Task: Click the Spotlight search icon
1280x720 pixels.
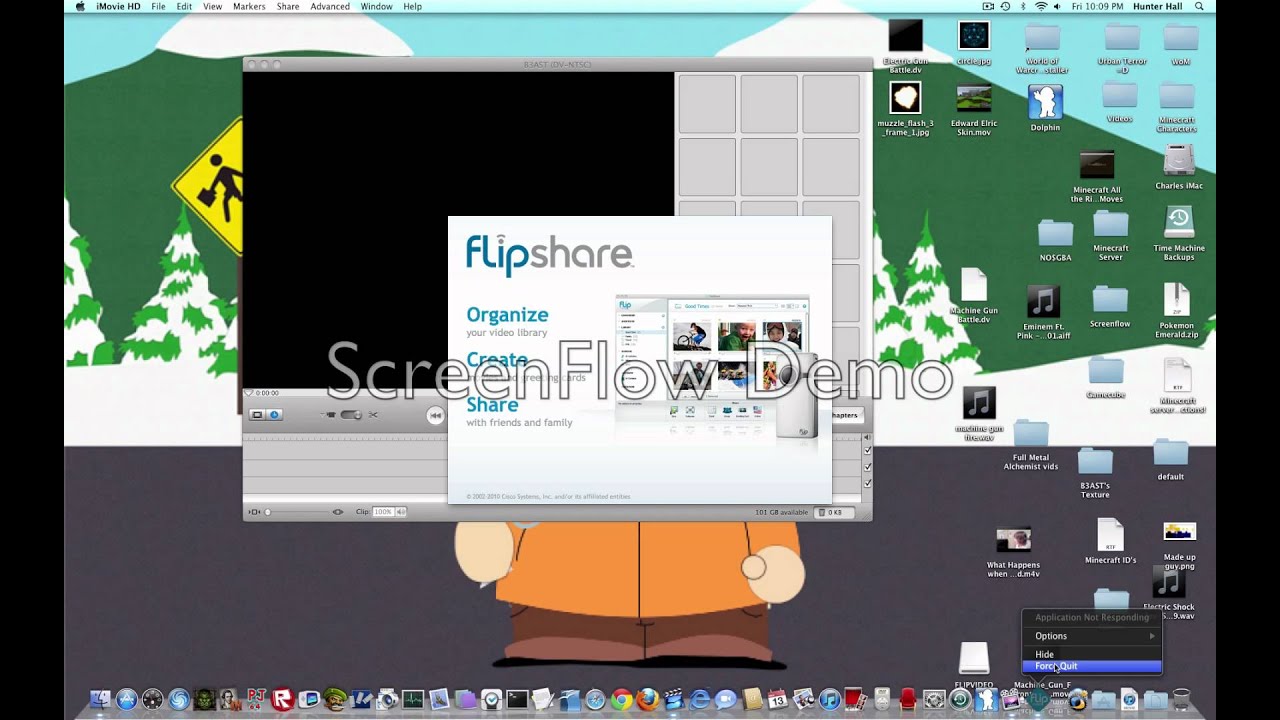Action: click(x=1199, y=6)
